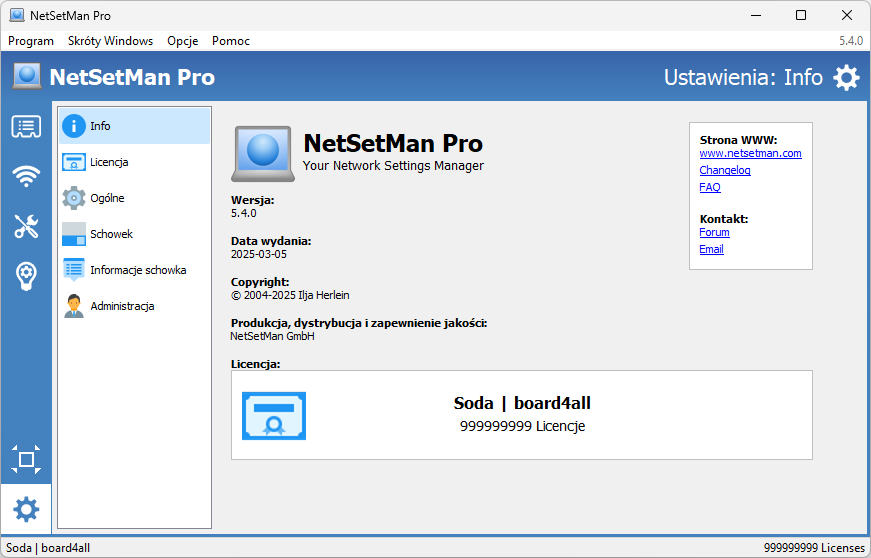Open the Administracja settings page
This screenshot has width=871, height=558.
pyautogui.click(x=134, y=306)
